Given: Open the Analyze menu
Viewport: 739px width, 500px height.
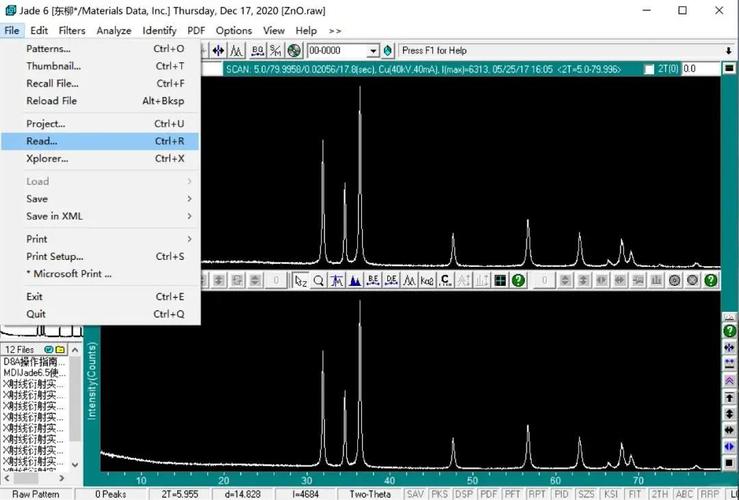Looking at the screenshot, I should 113,31.
